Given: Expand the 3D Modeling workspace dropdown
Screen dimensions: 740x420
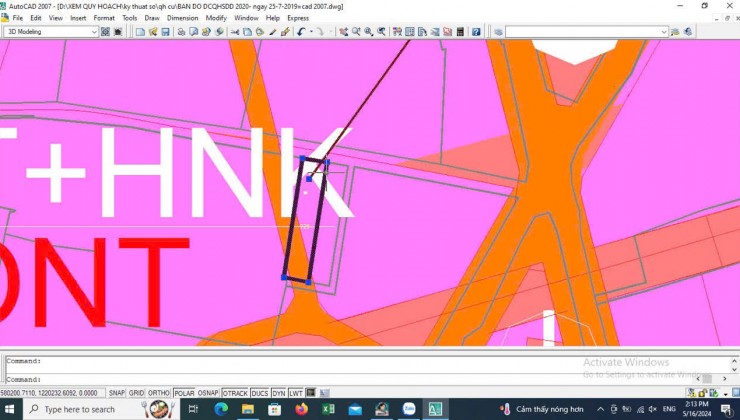Looking at the screenshot, I should coord(94,32).
